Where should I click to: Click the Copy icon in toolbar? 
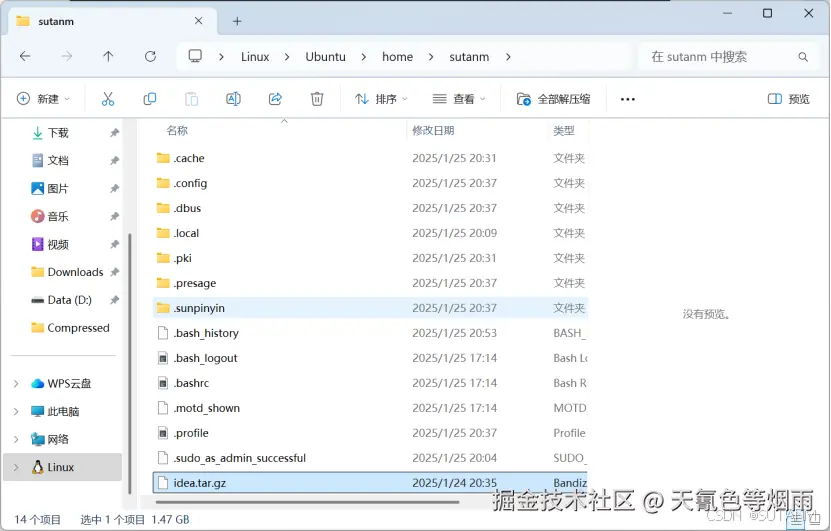pyautogui.click(x=149, y=99)
